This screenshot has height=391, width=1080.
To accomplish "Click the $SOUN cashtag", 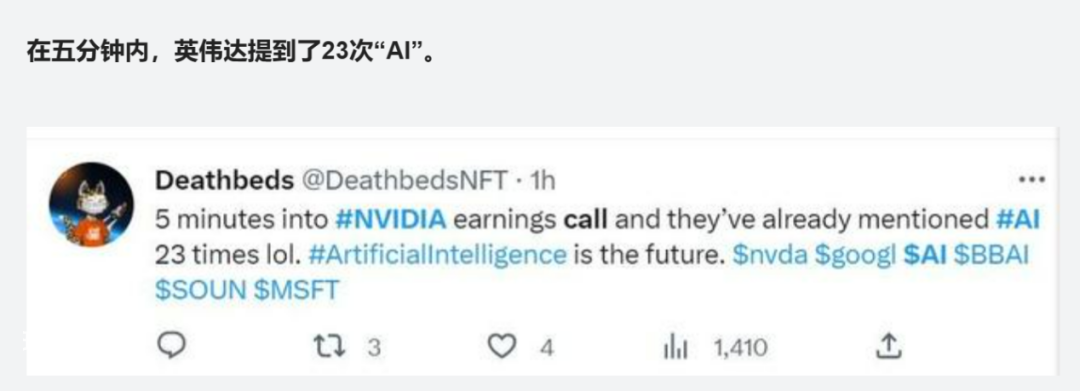I will point(200,290).
